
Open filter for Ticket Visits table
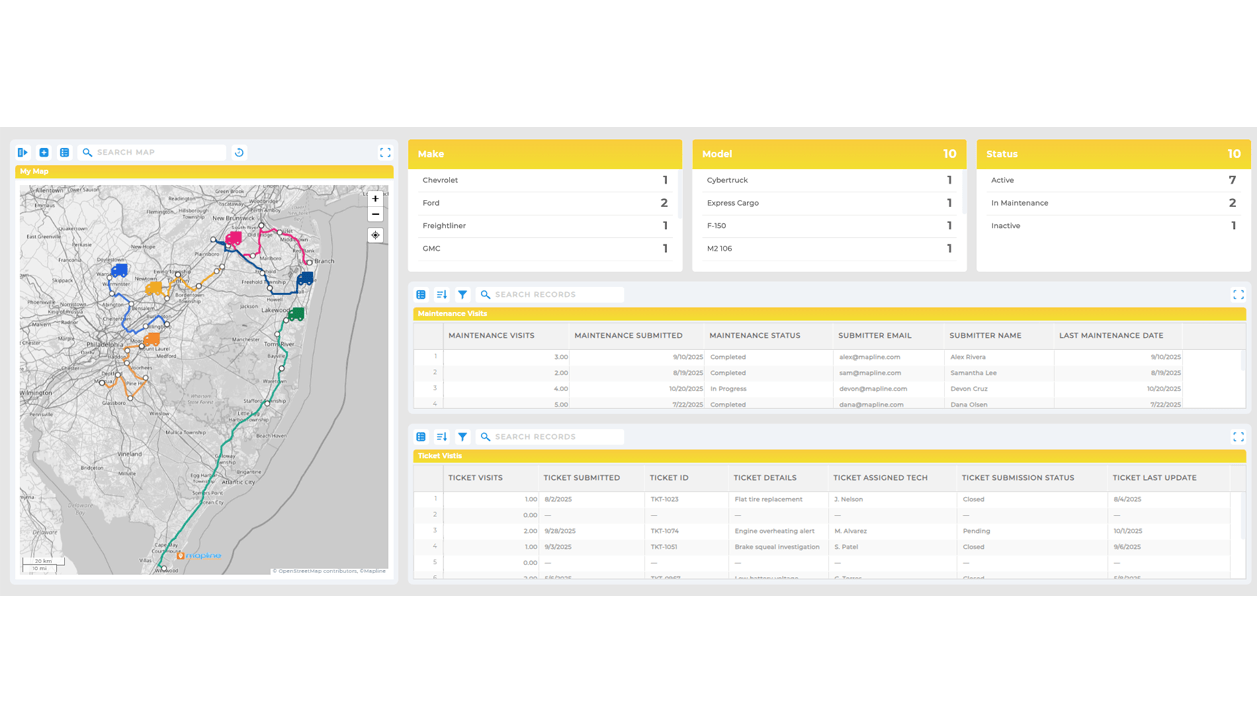(462, 437)
